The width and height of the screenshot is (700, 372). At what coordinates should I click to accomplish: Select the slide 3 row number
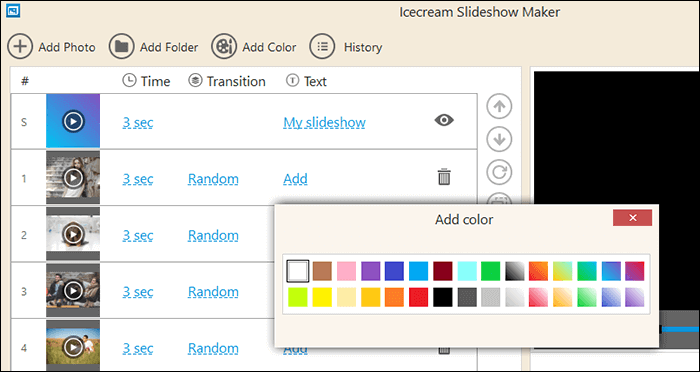pyautogui.click(x=24, y=292)
